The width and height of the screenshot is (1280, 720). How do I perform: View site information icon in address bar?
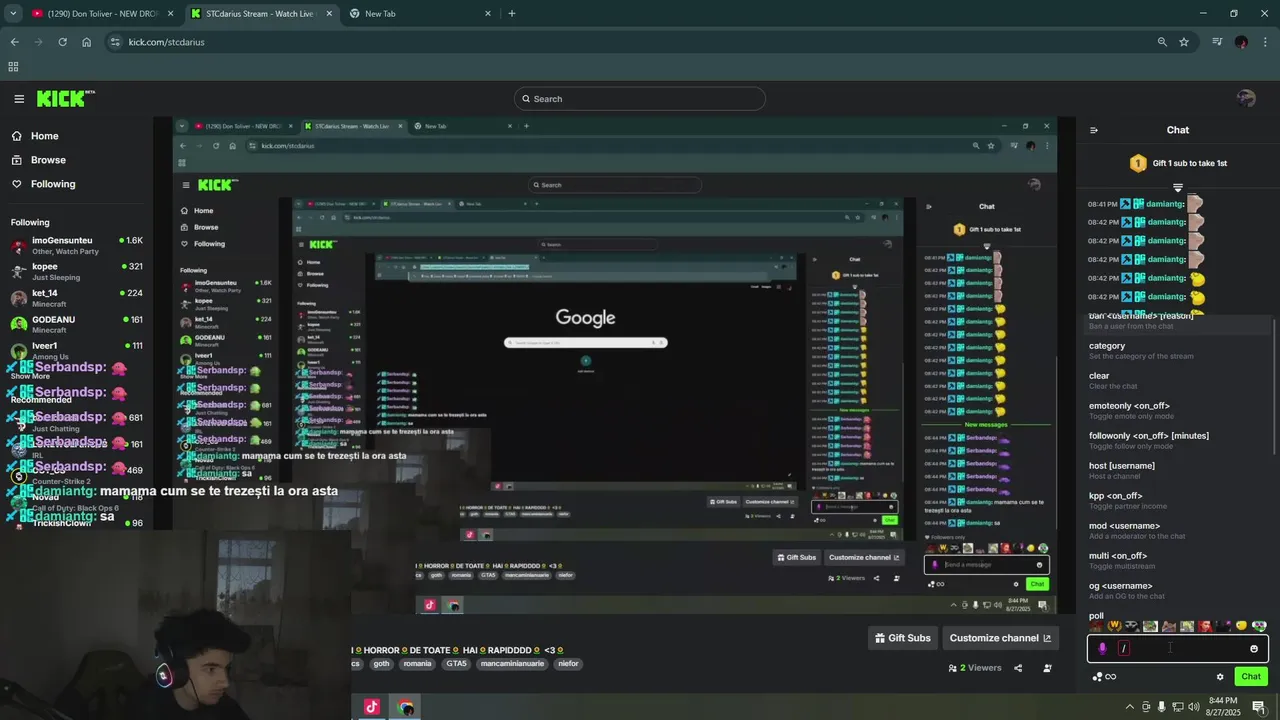tap(115, 42)
